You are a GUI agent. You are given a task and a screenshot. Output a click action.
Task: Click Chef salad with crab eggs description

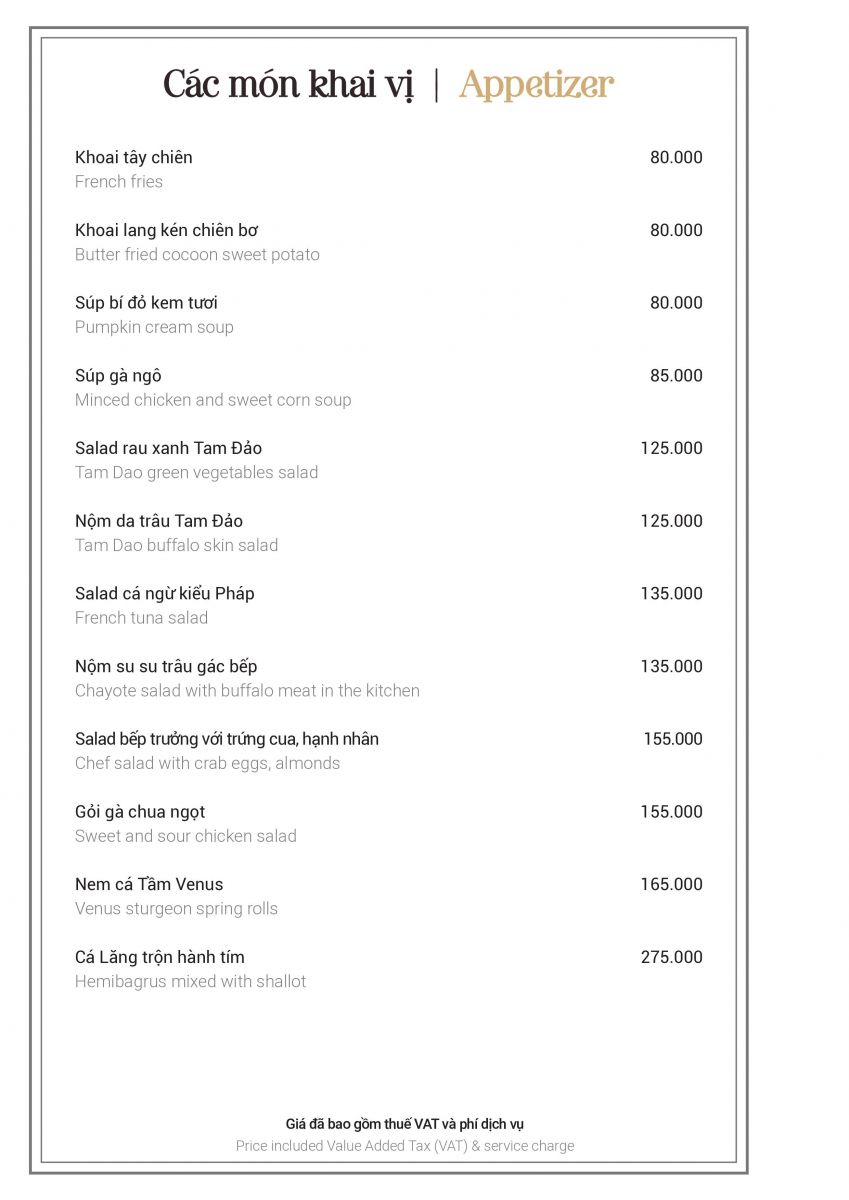[x=207, y=763]
